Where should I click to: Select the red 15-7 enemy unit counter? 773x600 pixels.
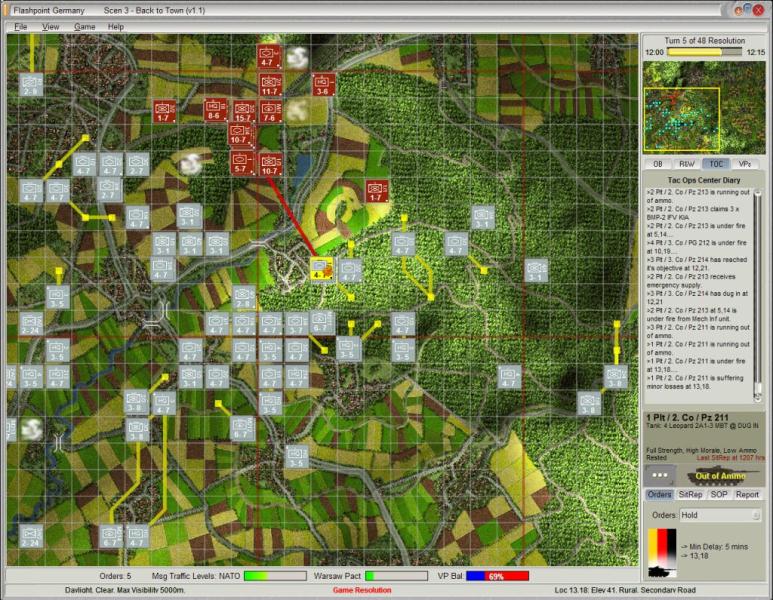tap(242, 111)
